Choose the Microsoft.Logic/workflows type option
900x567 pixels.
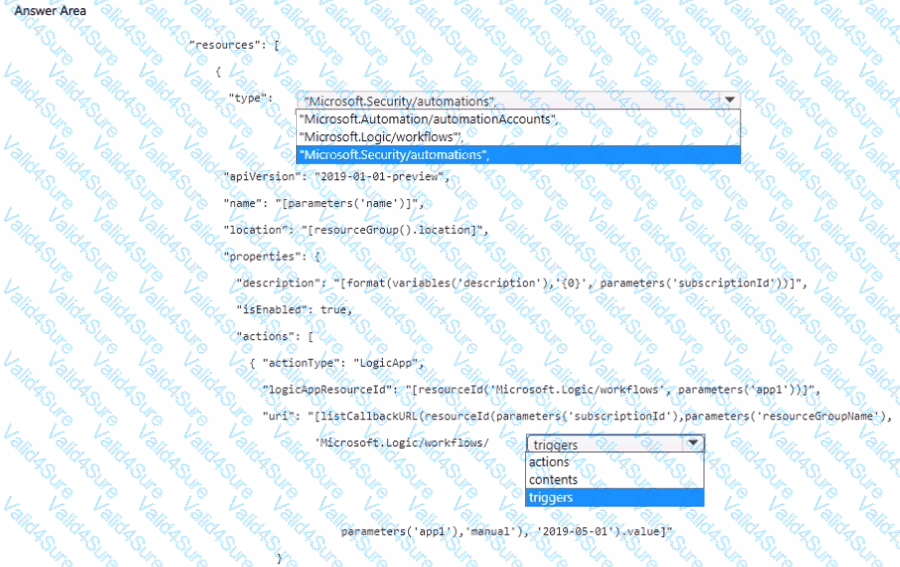pos(380,136)
